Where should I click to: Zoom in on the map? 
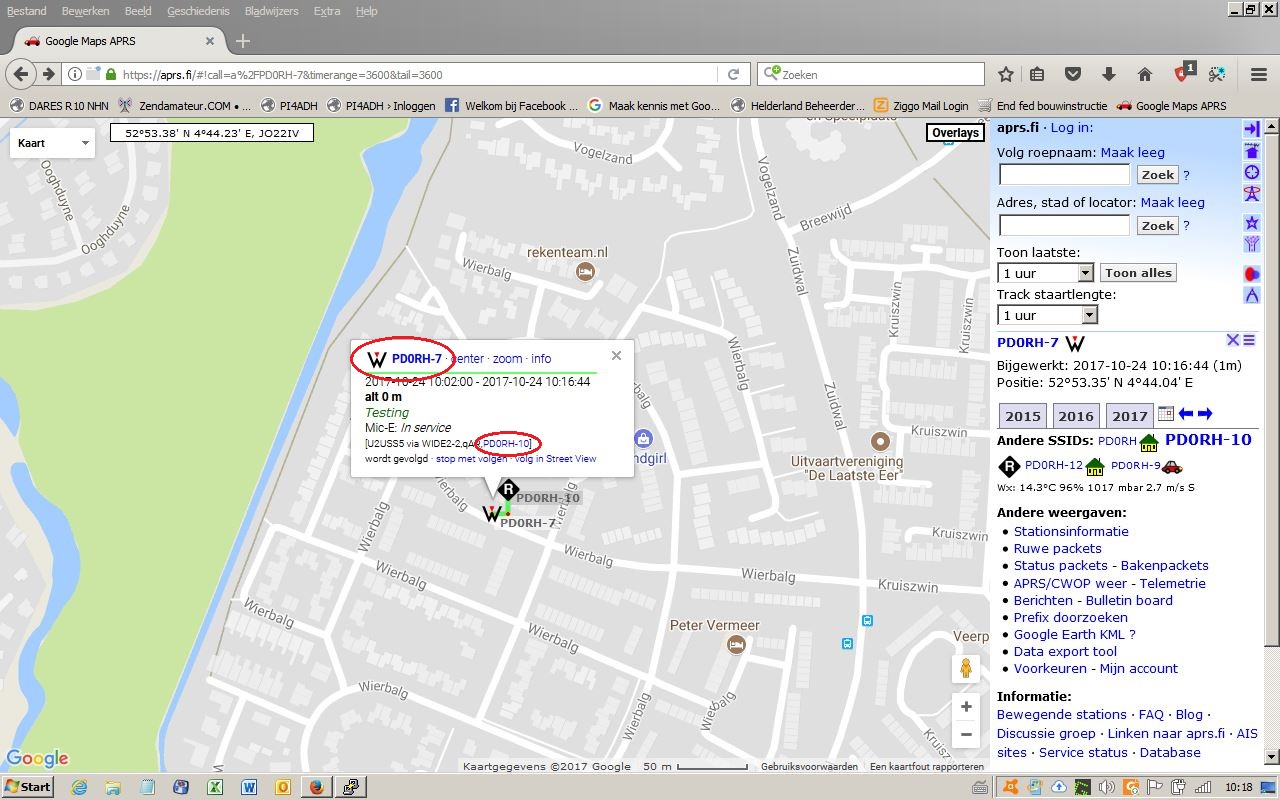click(x=966, y=707)
